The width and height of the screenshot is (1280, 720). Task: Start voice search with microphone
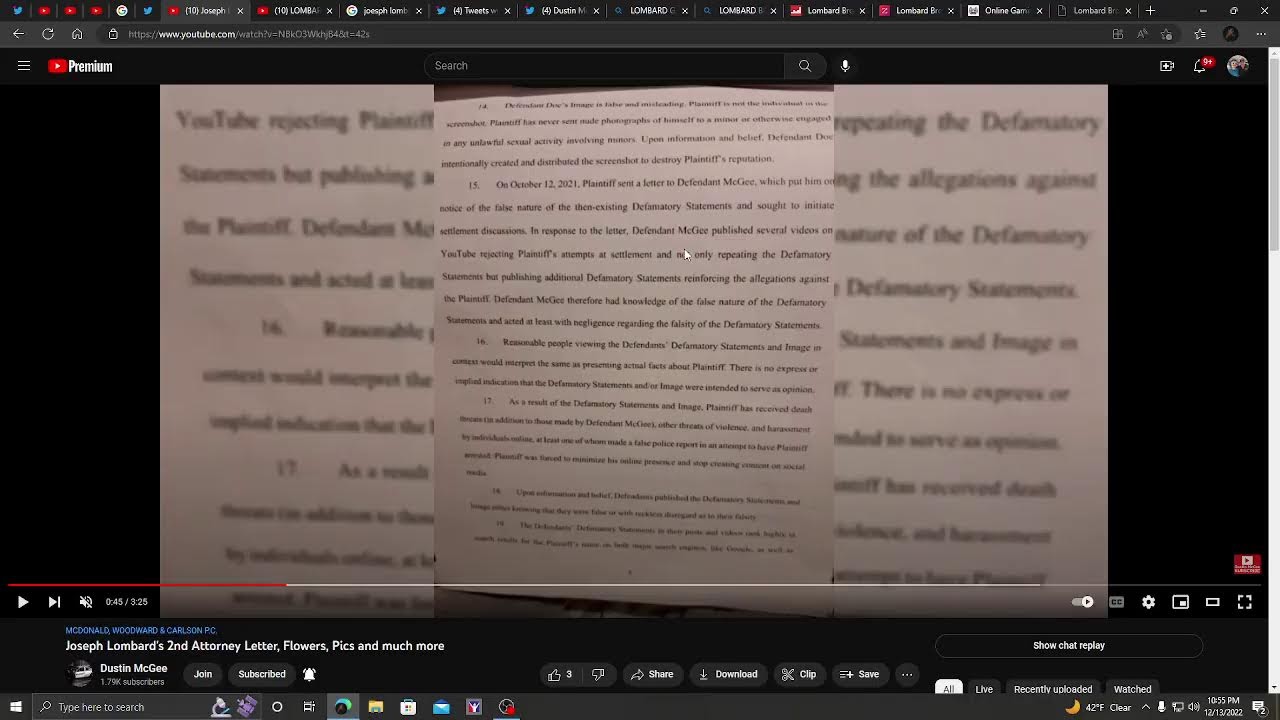(845, 66)
